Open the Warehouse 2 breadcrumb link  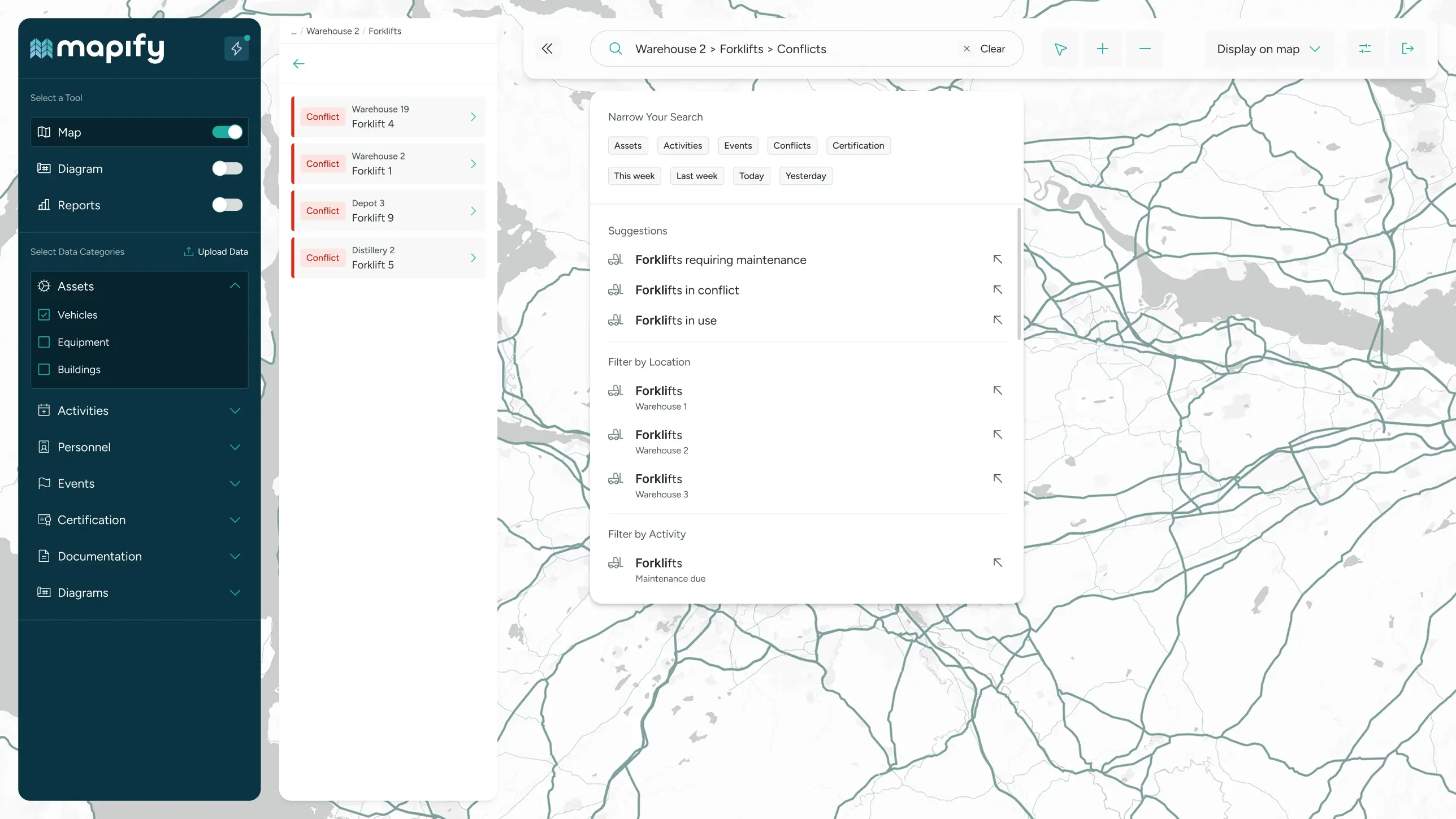click(x=332, y=31)
